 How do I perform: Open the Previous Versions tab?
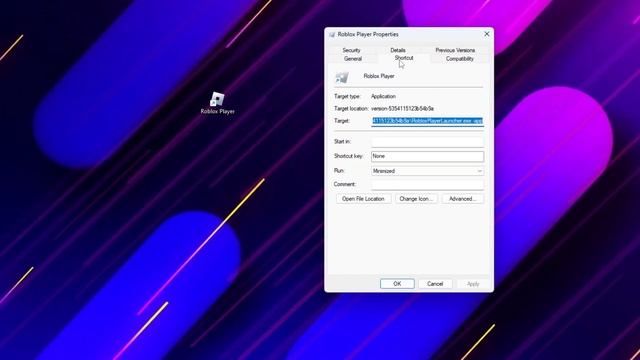coord(455,50)
